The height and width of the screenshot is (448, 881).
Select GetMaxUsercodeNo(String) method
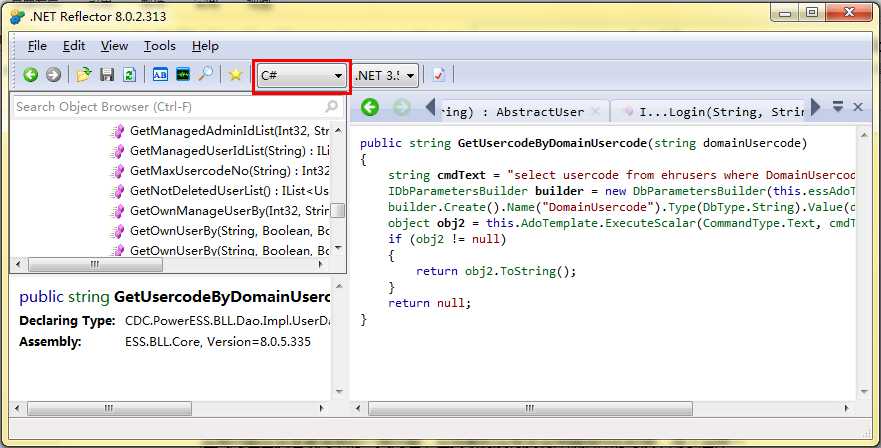(x=229, y=171)
